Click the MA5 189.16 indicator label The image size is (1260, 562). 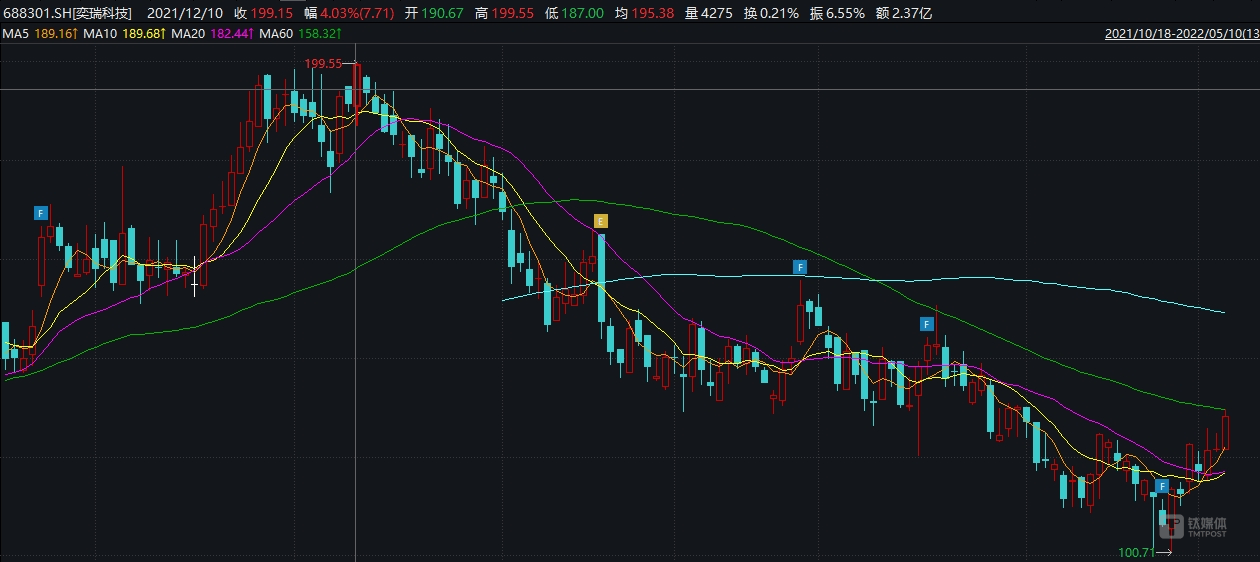(x=39, y=34)
